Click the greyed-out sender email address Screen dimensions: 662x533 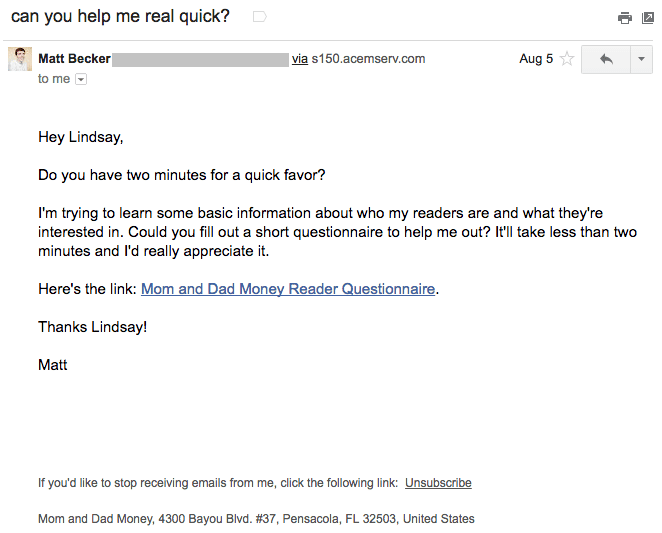click(200, 59)
